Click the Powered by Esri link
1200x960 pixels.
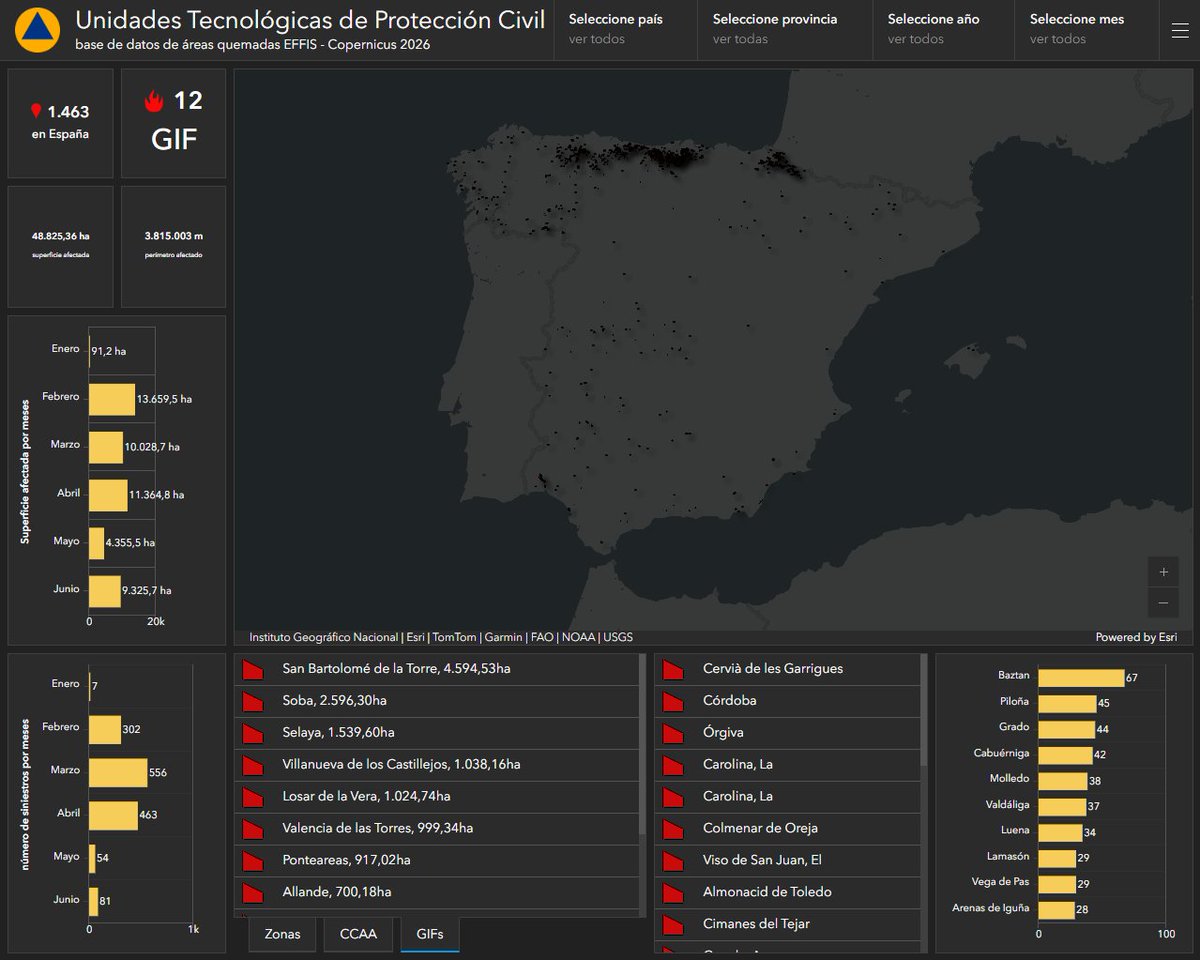pos(1136,637)
